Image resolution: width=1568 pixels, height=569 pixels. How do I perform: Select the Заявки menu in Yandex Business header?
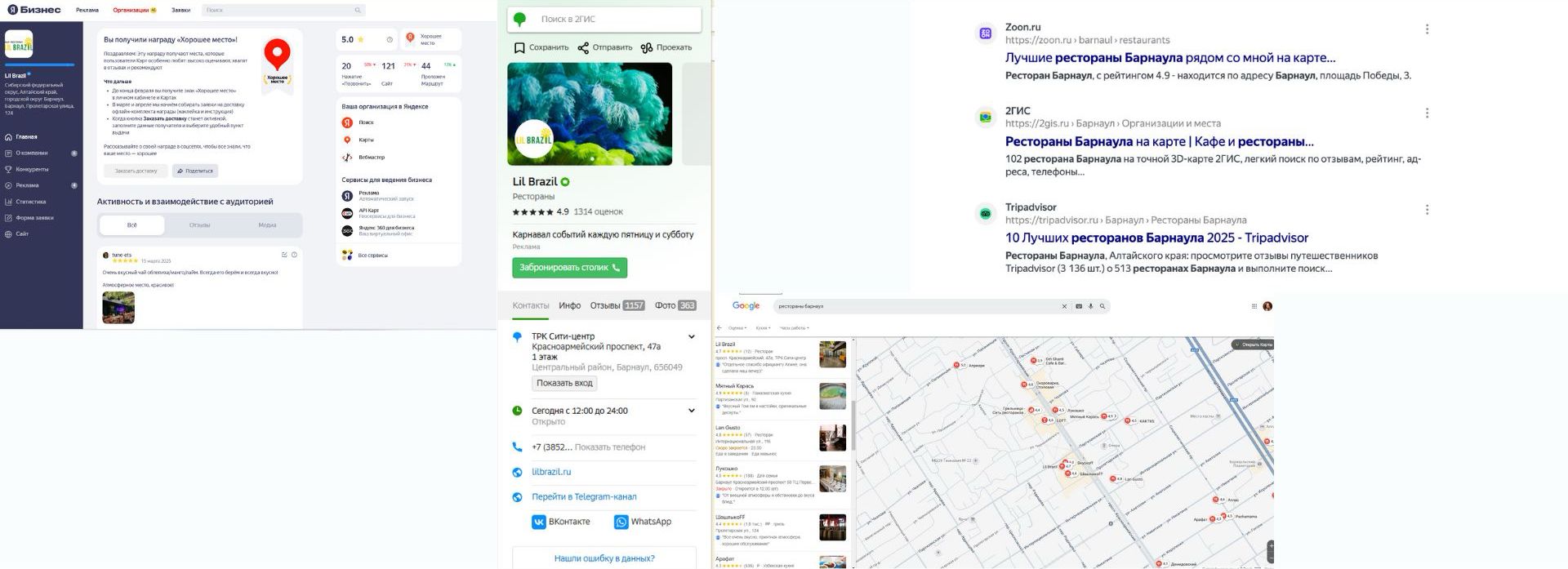tap(181, 10)
